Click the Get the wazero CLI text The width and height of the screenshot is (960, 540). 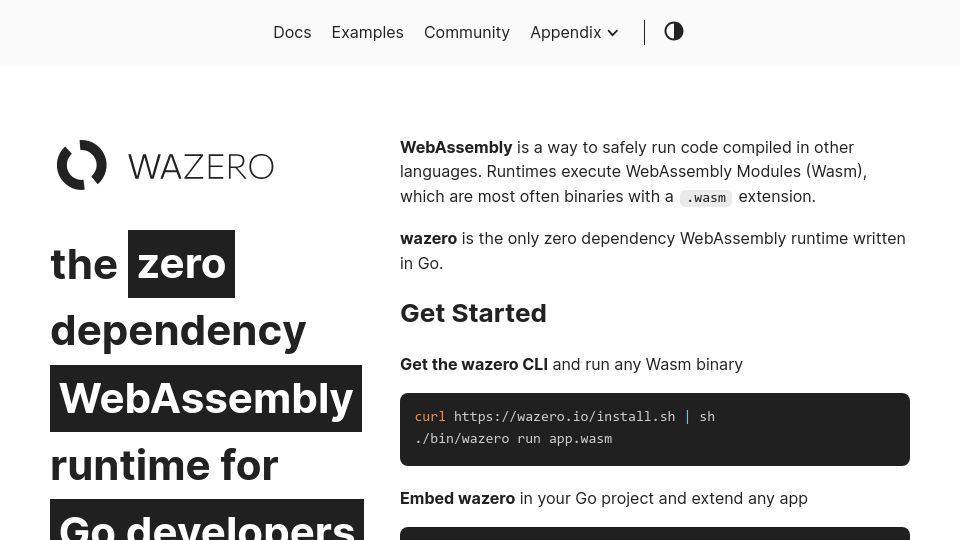474,364
